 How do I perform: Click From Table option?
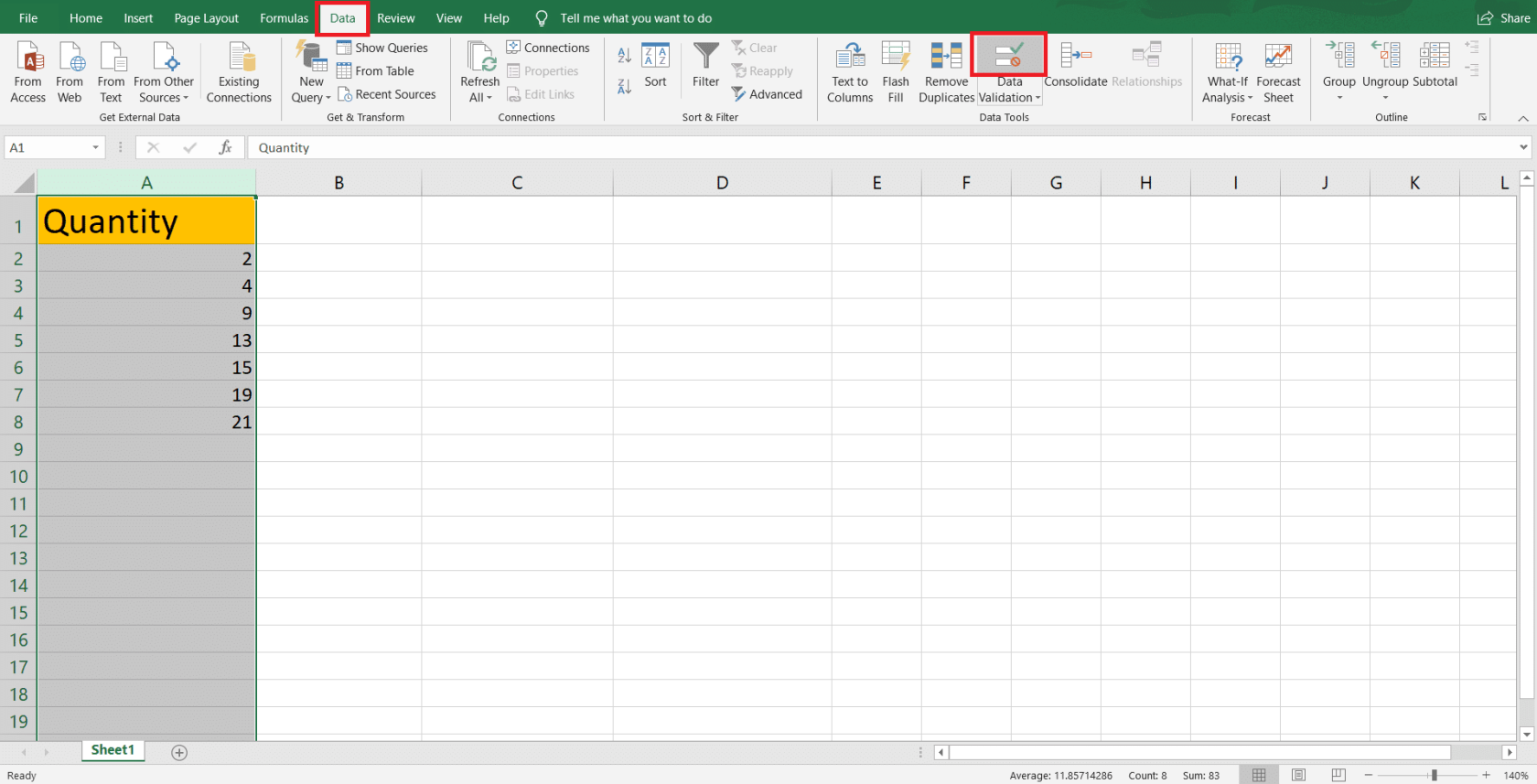point(375,70)
